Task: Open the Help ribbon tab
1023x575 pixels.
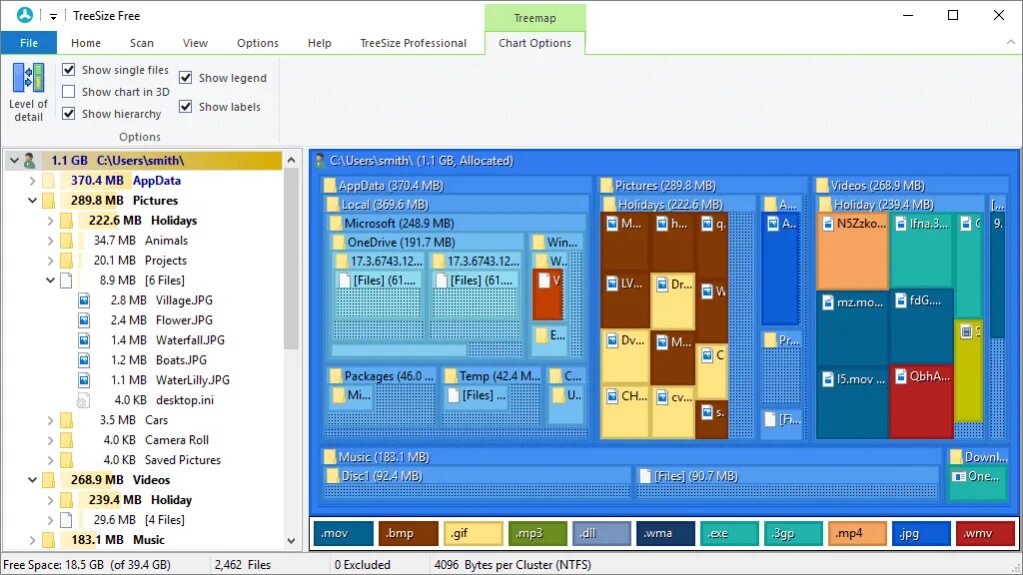Action: (320, 42)
